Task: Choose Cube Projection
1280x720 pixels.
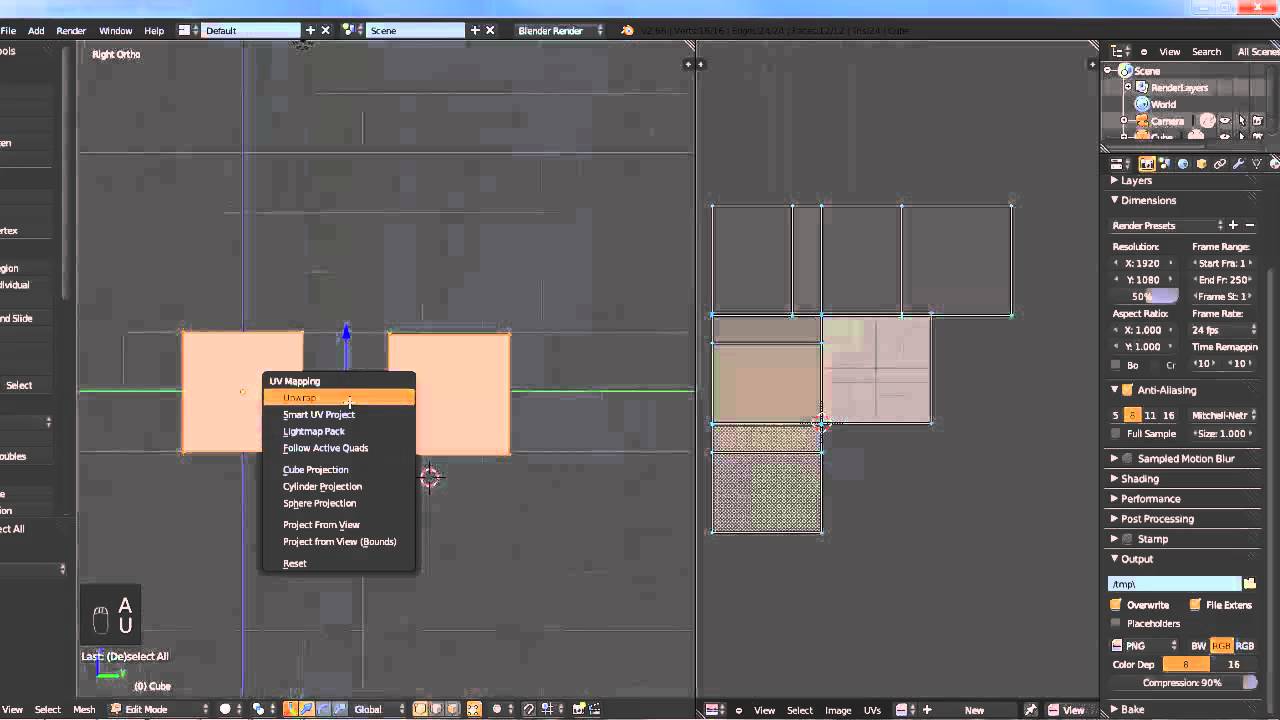Action: [339, 469]
